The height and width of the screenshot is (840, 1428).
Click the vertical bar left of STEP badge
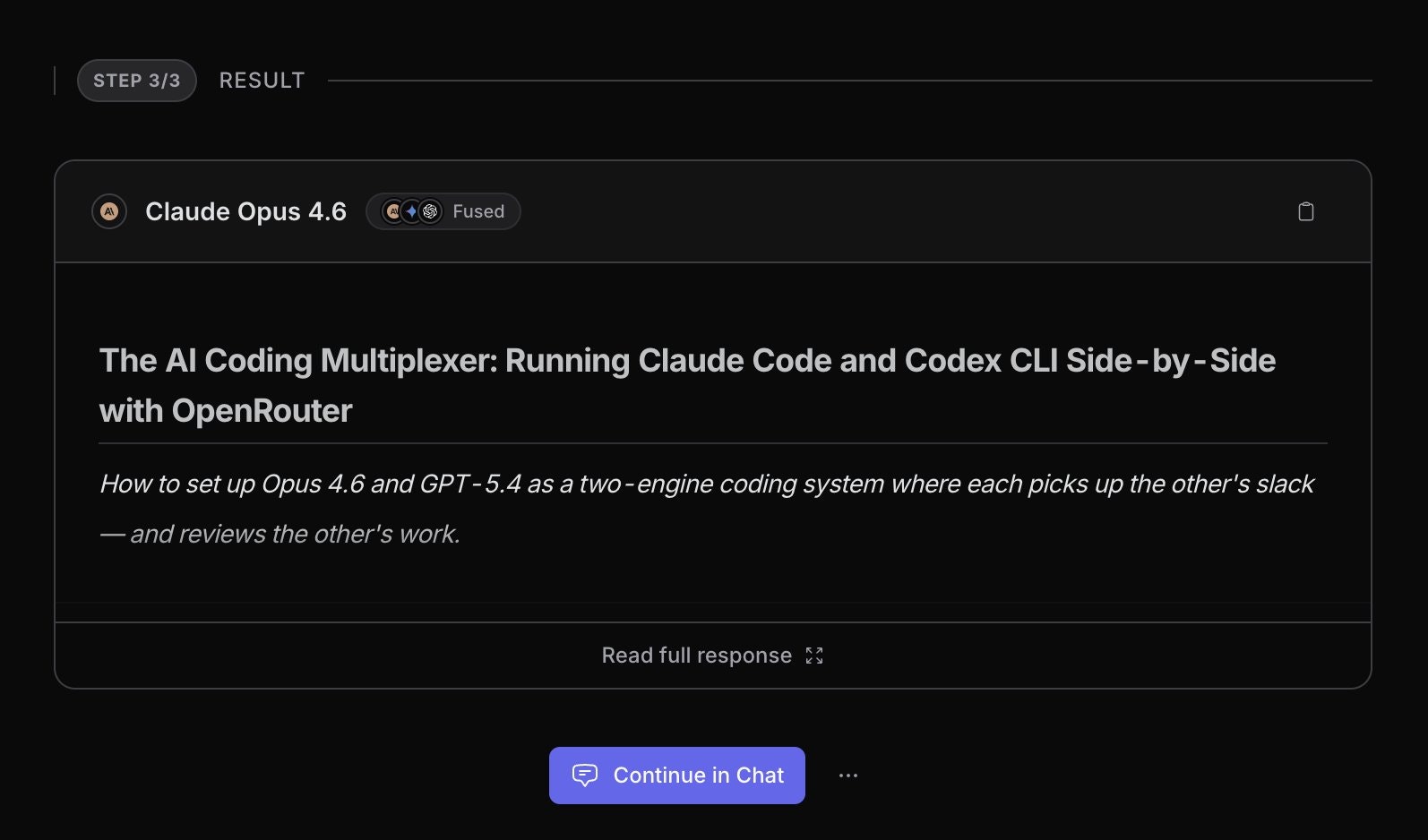55,81
